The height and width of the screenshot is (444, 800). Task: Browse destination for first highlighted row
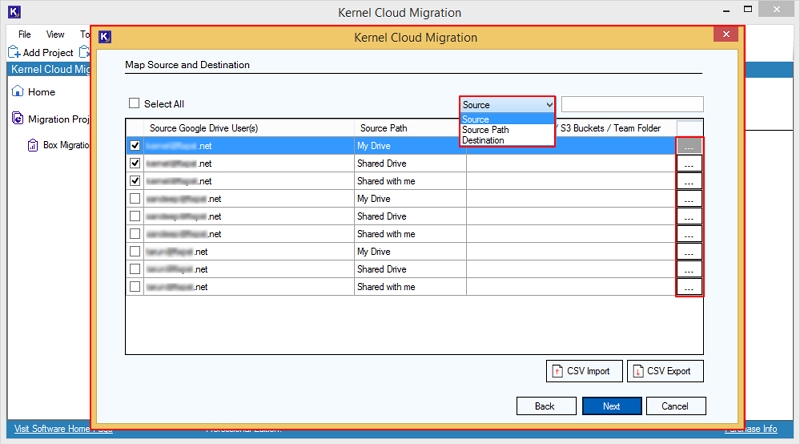tap(689, 146)
